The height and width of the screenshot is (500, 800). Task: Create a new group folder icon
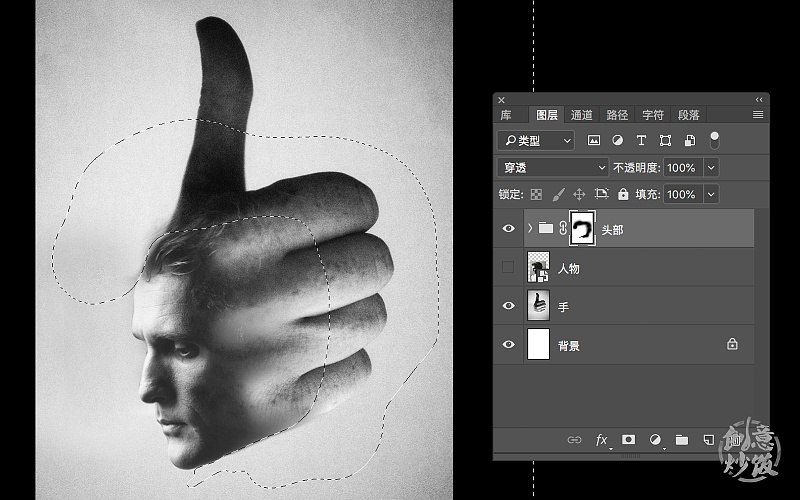(x=681, y=439)
